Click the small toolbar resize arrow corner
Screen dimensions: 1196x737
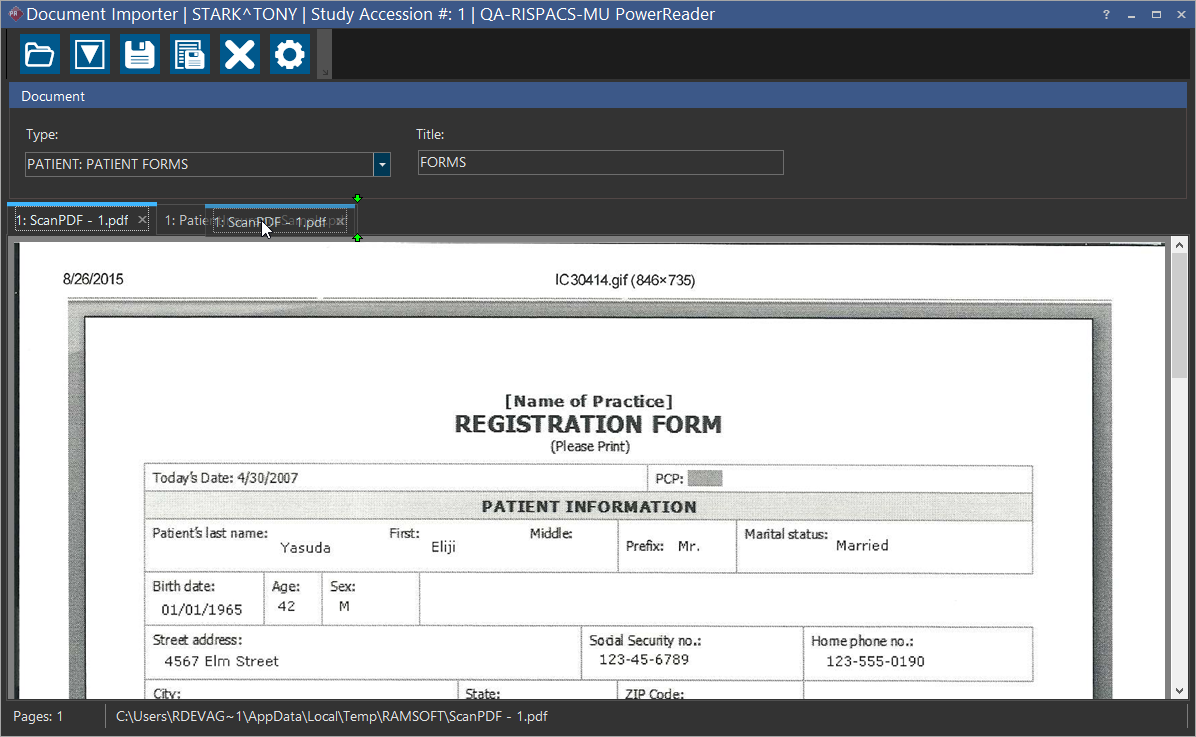[323, 72]
